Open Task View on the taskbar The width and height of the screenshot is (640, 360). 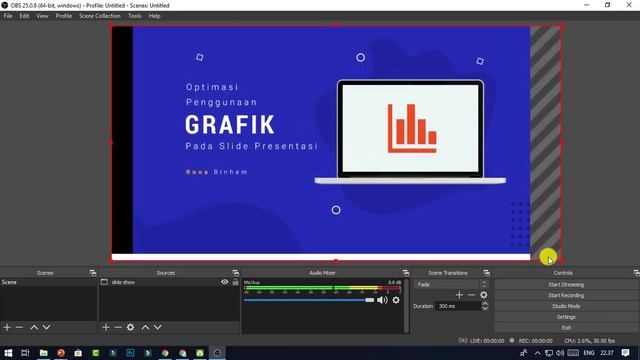click(25, 353)
